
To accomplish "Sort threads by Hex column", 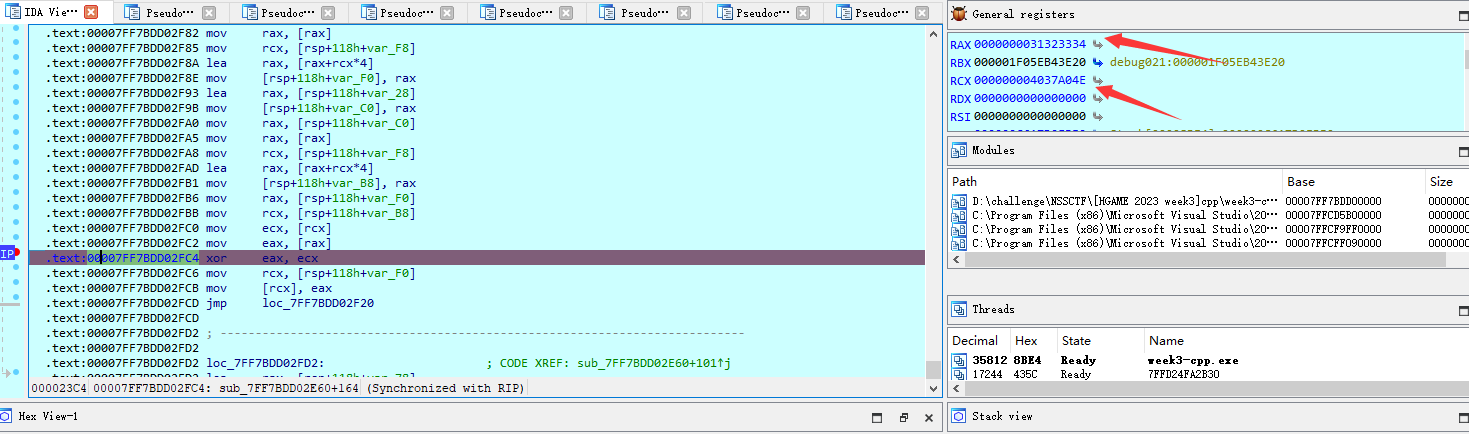I will click(1033, 341).
